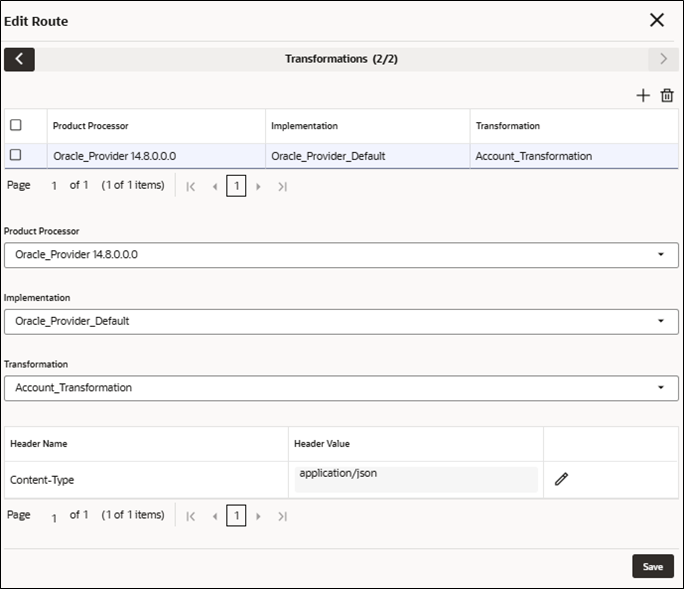
Task: Check the select-all checkbox in table header
Action: click(x=16, y=125)
